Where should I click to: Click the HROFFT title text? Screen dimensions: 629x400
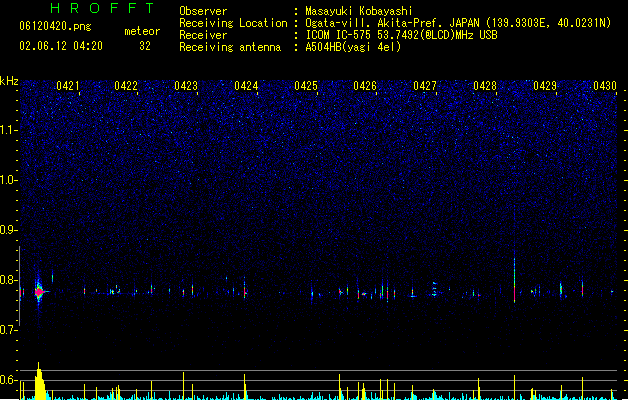click(103, 8)
